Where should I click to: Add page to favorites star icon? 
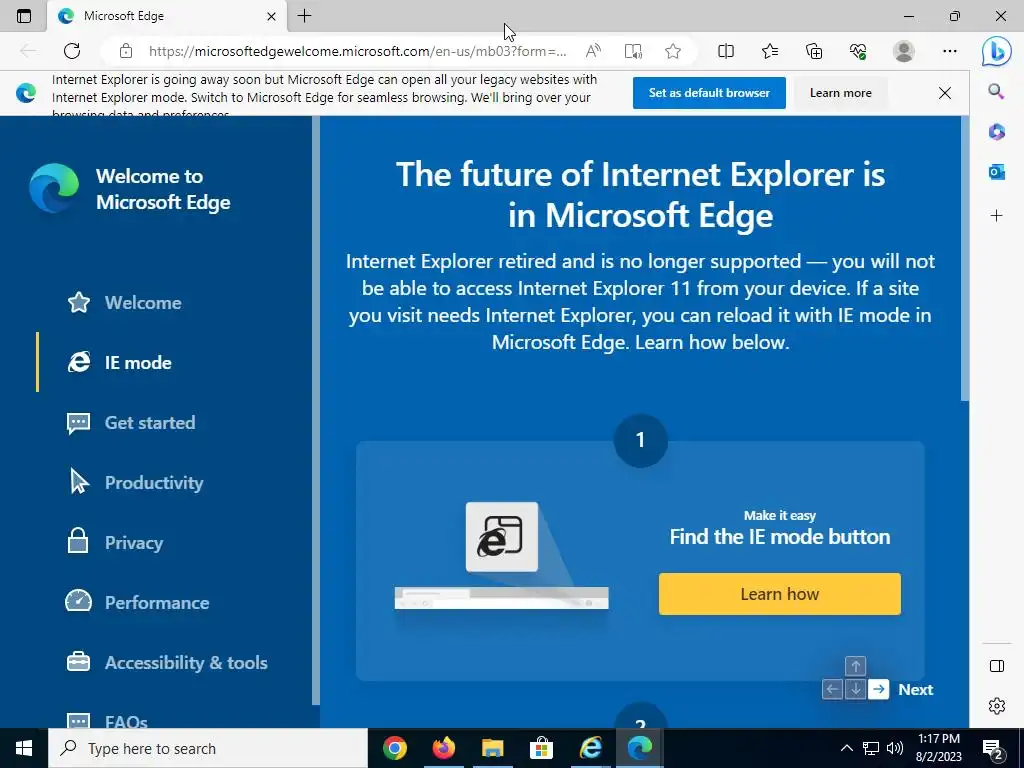pos(673,51)
